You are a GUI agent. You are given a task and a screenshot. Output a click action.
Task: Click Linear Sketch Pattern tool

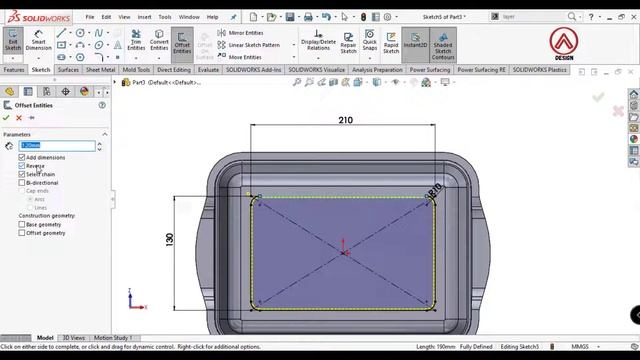click(249, 45)
